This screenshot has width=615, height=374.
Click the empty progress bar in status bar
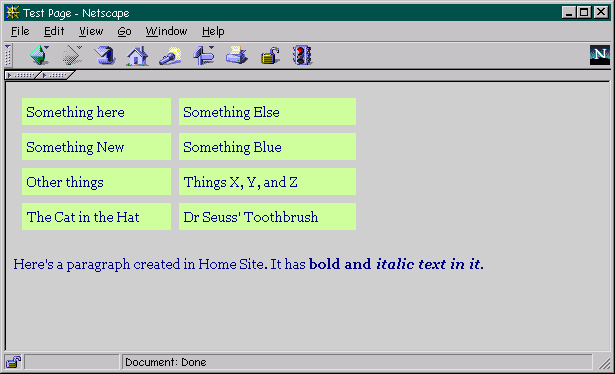[72, 362]
